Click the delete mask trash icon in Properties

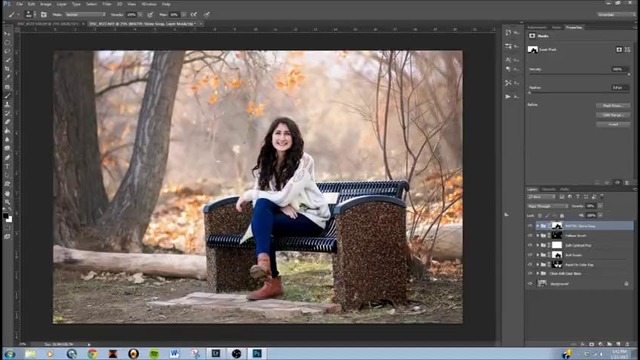pyautogui.click(x=627, y=183)
